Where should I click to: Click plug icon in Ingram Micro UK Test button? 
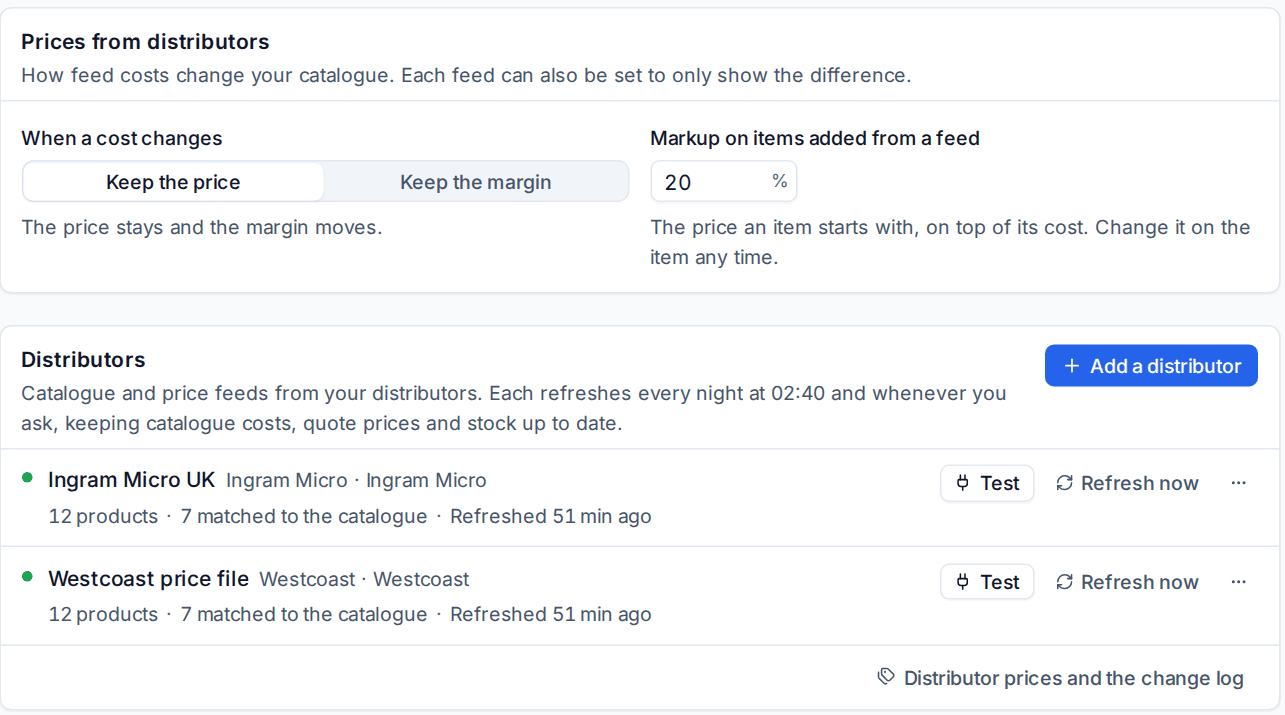point(963,483)
